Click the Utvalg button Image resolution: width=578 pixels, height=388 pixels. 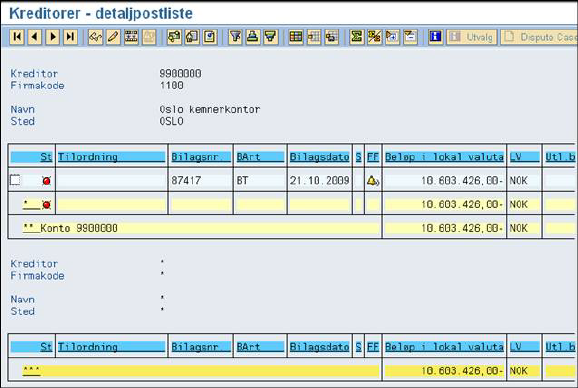click(472, 37)
